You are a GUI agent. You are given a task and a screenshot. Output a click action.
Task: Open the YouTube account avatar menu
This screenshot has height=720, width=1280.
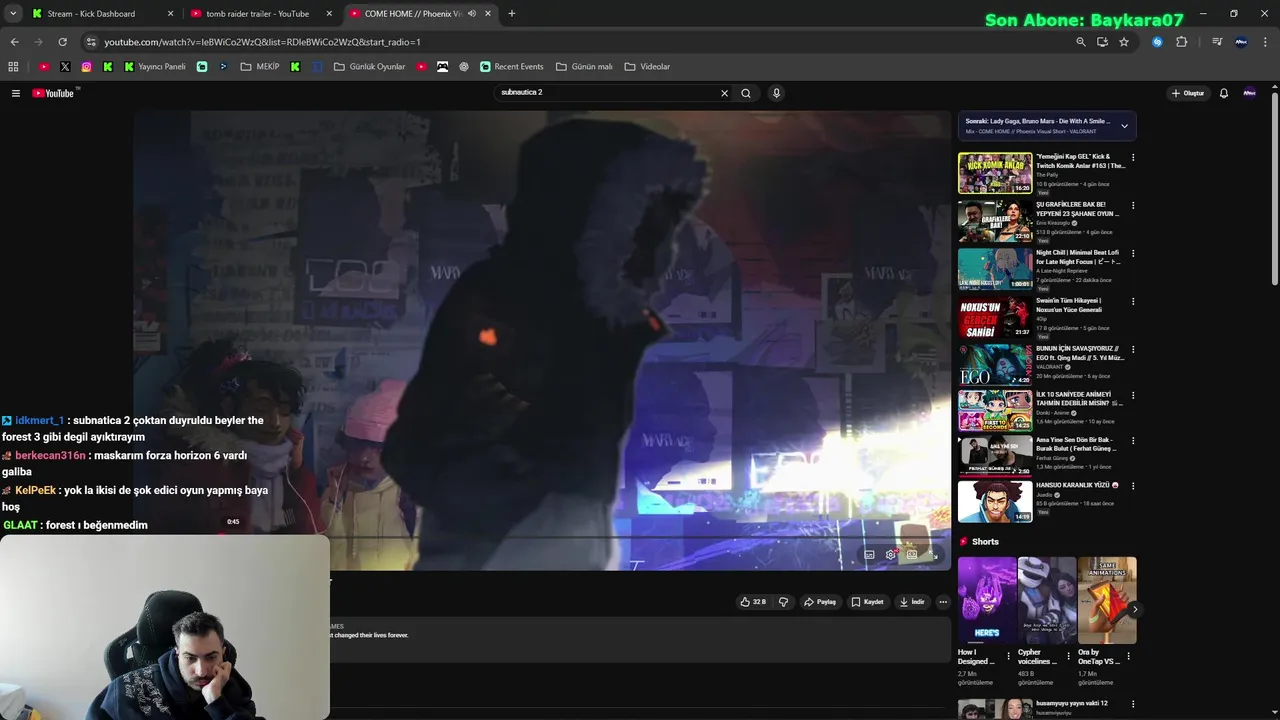tap(1249, 93)
